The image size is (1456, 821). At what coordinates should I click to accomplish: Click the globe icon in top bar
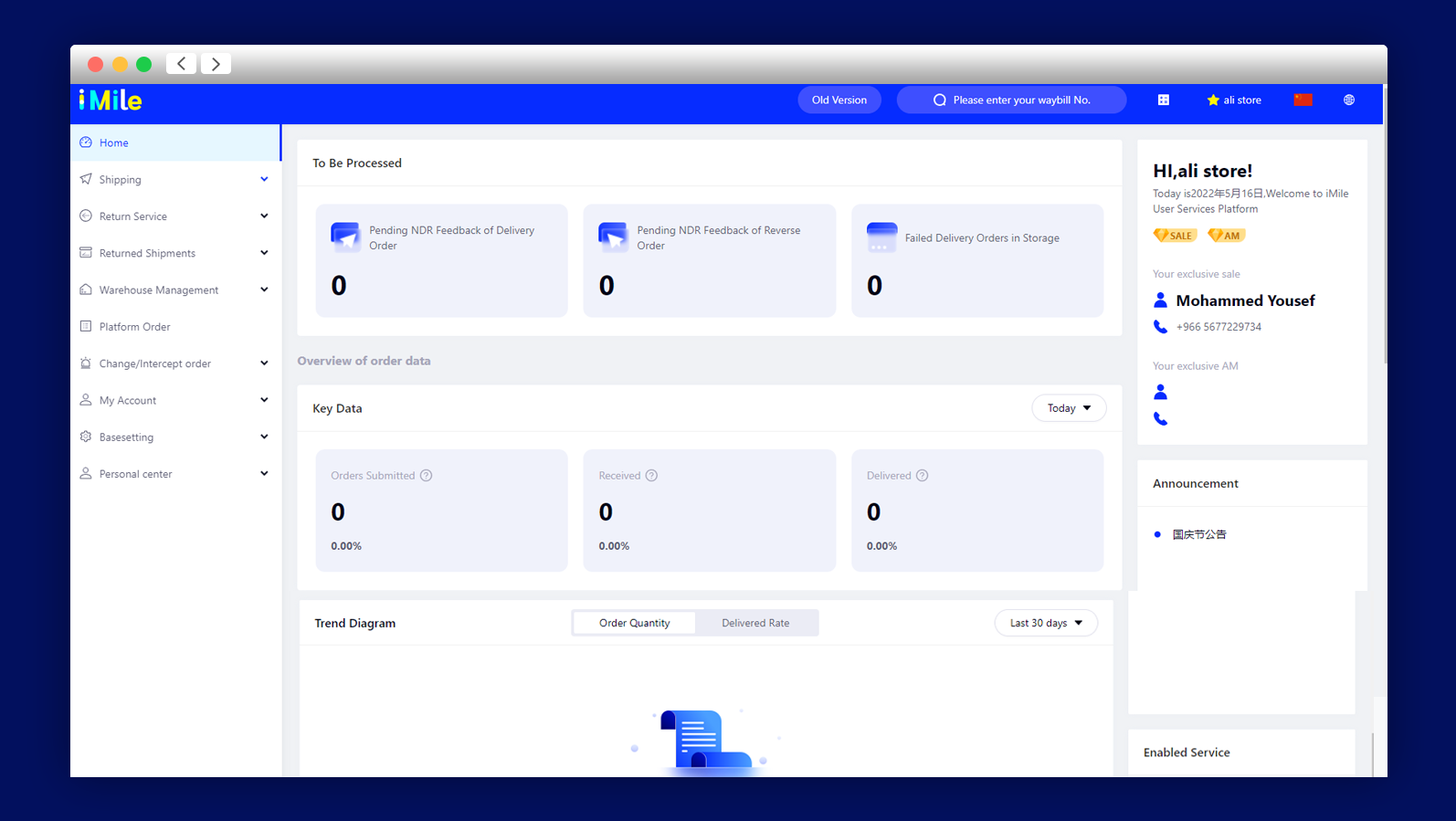(1348, 100)
